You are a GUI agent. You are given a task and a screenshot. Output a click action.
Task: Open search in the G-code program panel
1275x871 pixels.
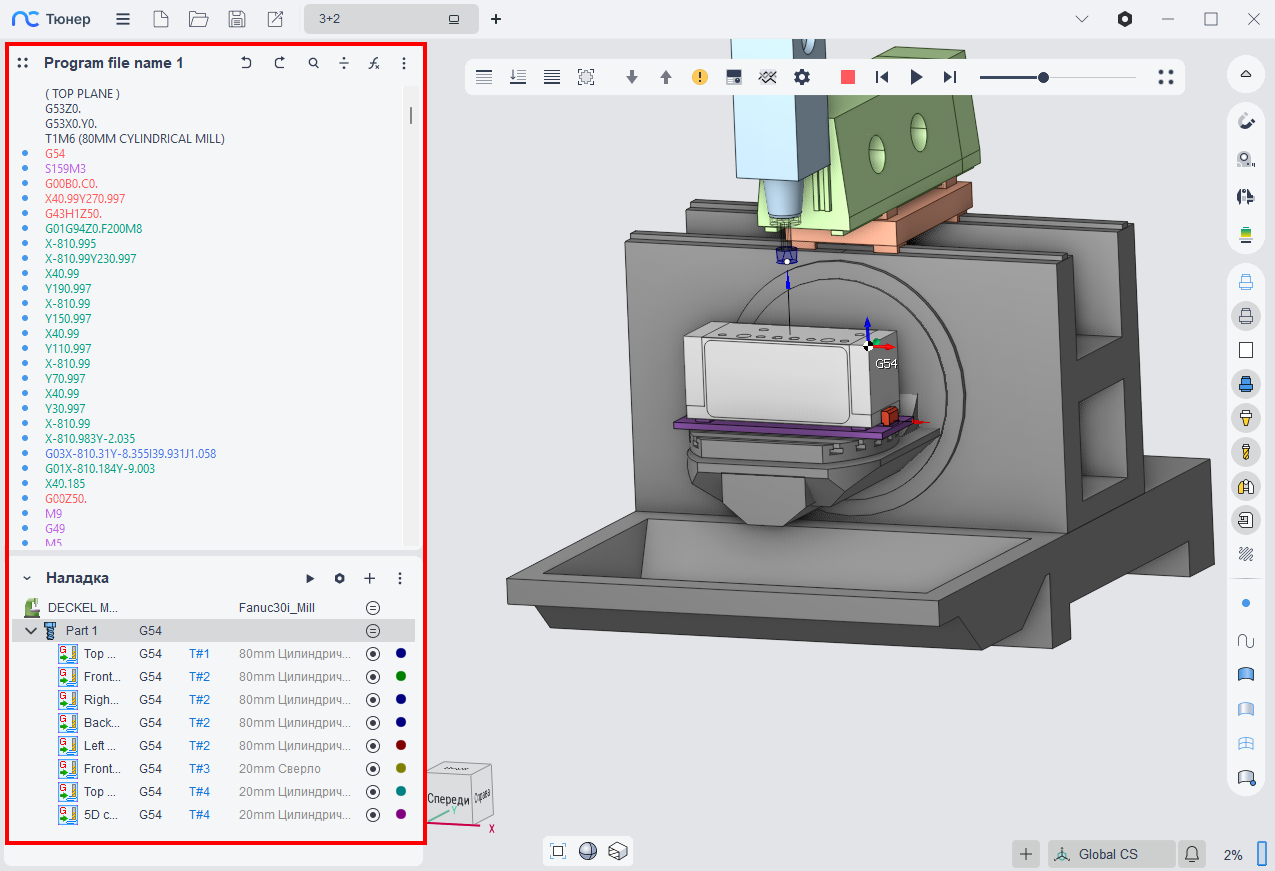click(x=313, y=63)
